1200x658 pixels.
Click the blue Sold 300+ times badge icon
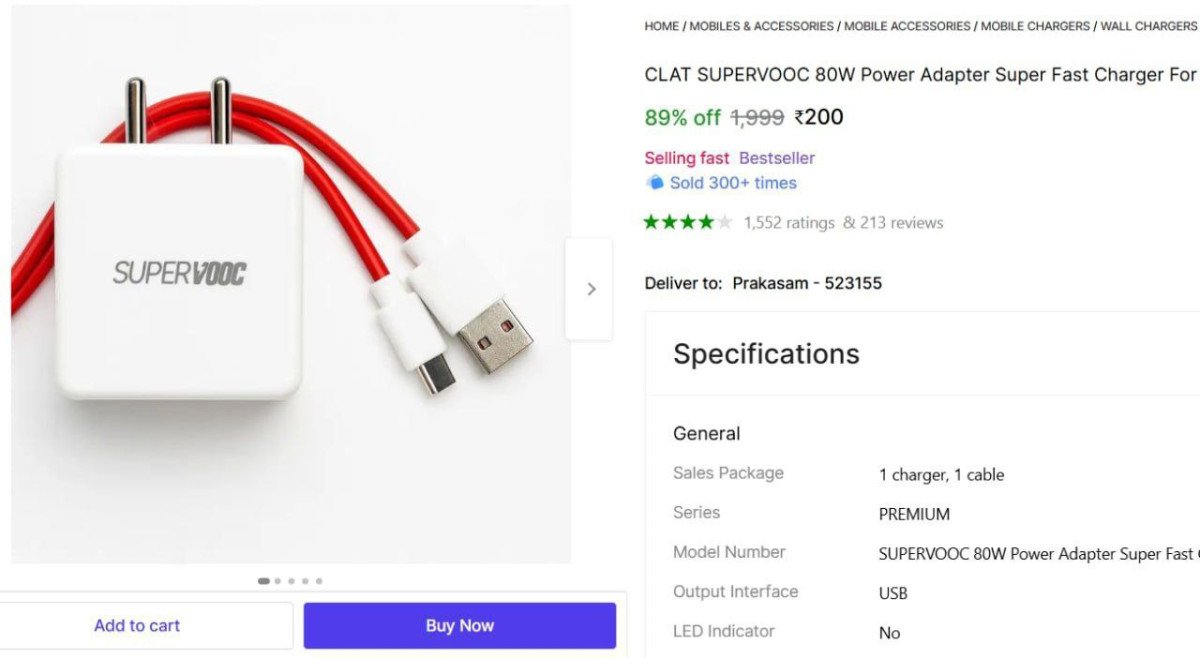point(655,182)
